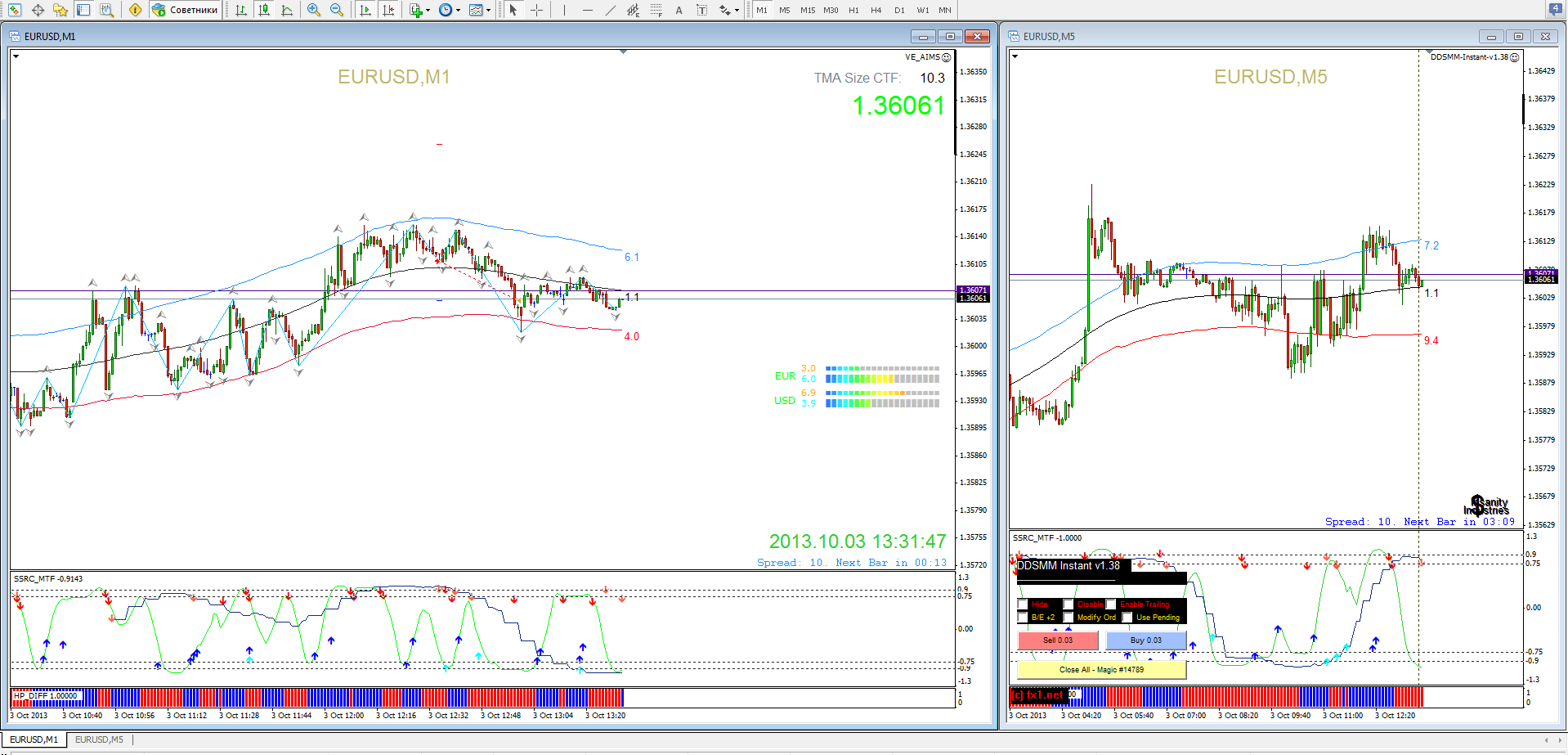
Task: Switch chart to bar chart style
Action: click(x=241, y=10)
